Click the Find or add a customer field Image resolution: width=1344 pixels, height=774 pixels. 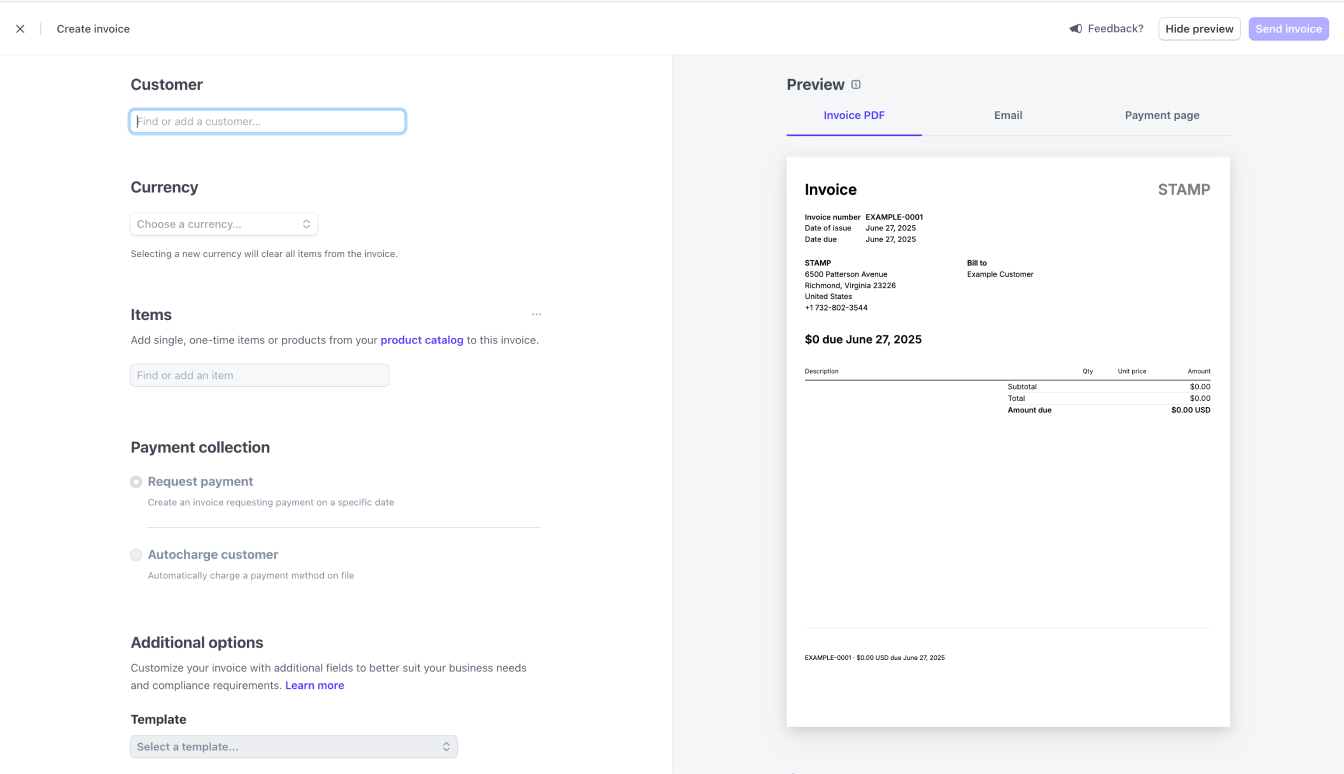[267, 122]
